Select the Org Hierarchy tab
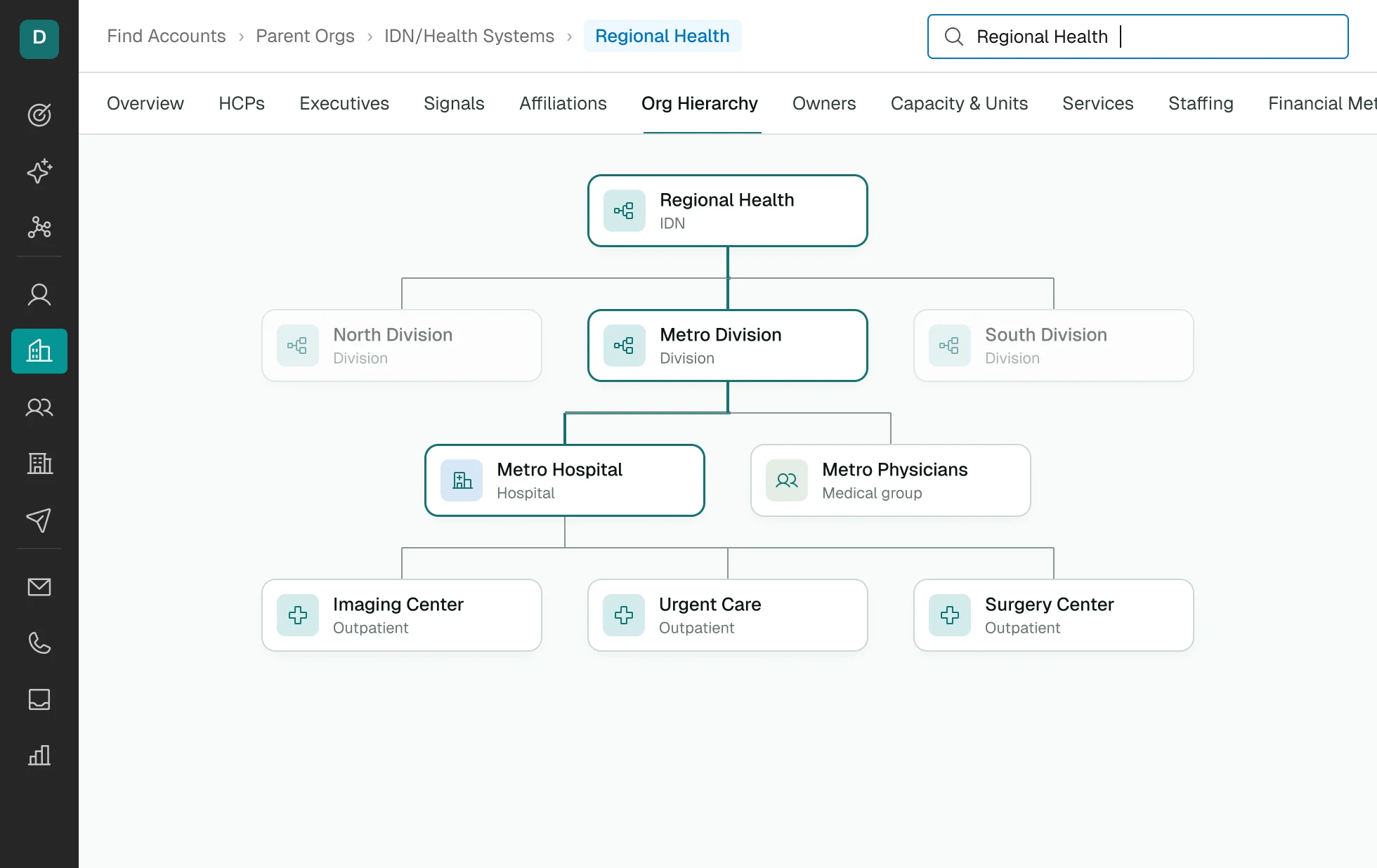This screenshot has height=868, width=1377. click(700, 103)
